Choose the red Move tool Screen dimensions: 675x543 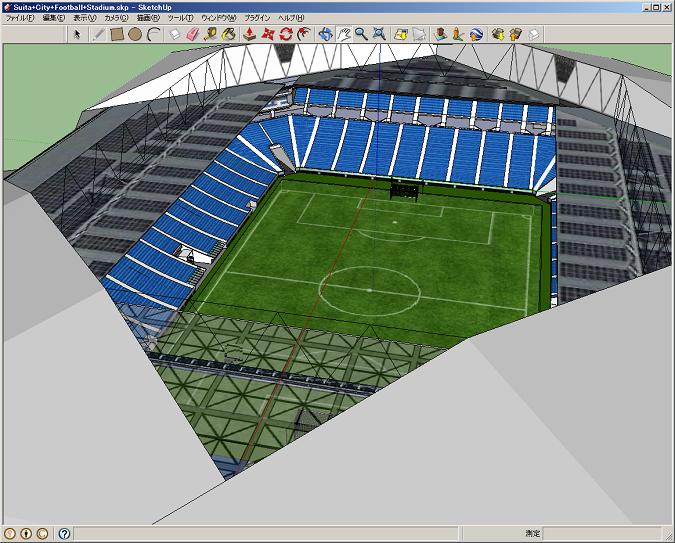(267, 34)
